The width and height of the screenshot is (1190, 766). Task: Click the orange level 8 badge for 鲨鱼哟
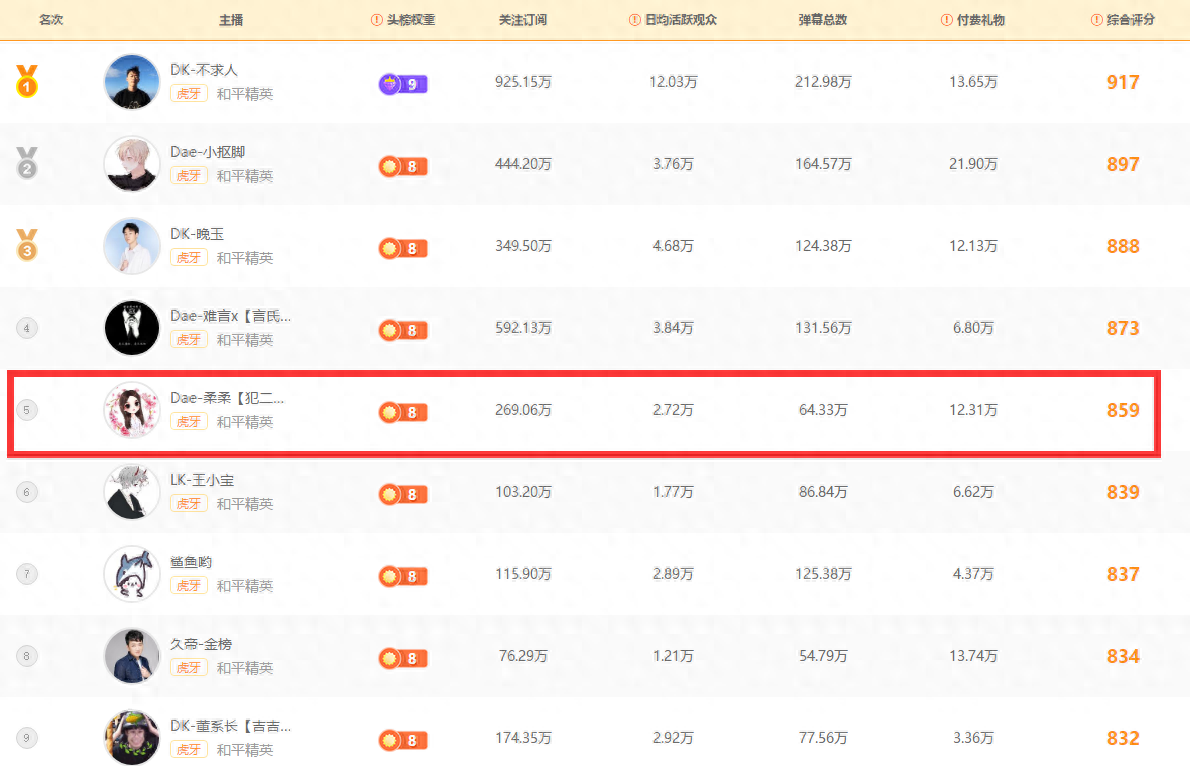[403, 576]
